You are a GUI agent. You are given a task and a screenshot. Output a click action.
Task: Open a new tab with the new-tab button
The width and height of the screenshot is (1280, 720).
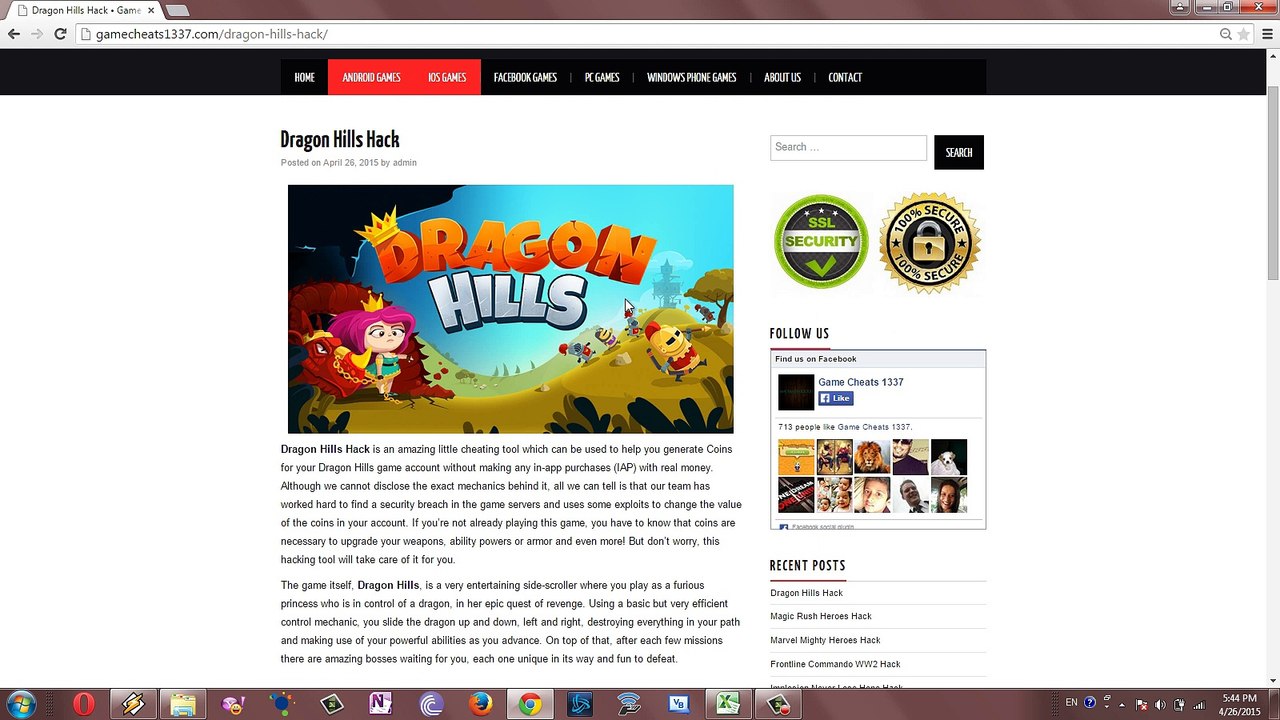(177, 10)
